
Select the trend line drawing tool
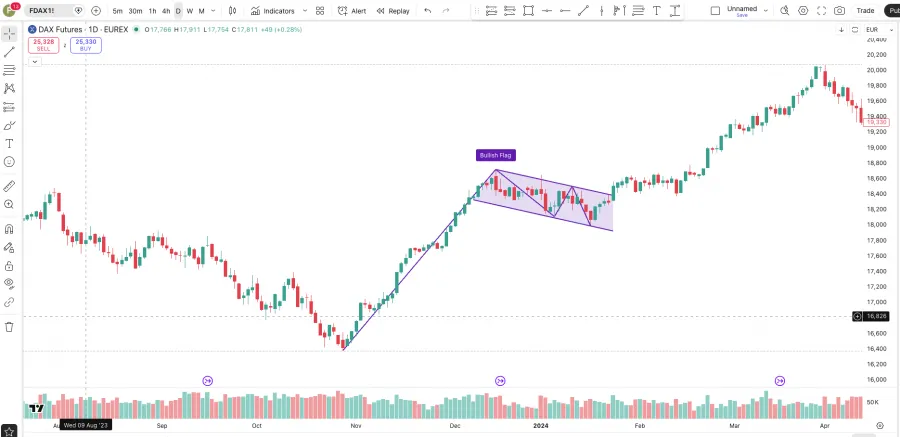pyautogui.click(x=9, y=51)
